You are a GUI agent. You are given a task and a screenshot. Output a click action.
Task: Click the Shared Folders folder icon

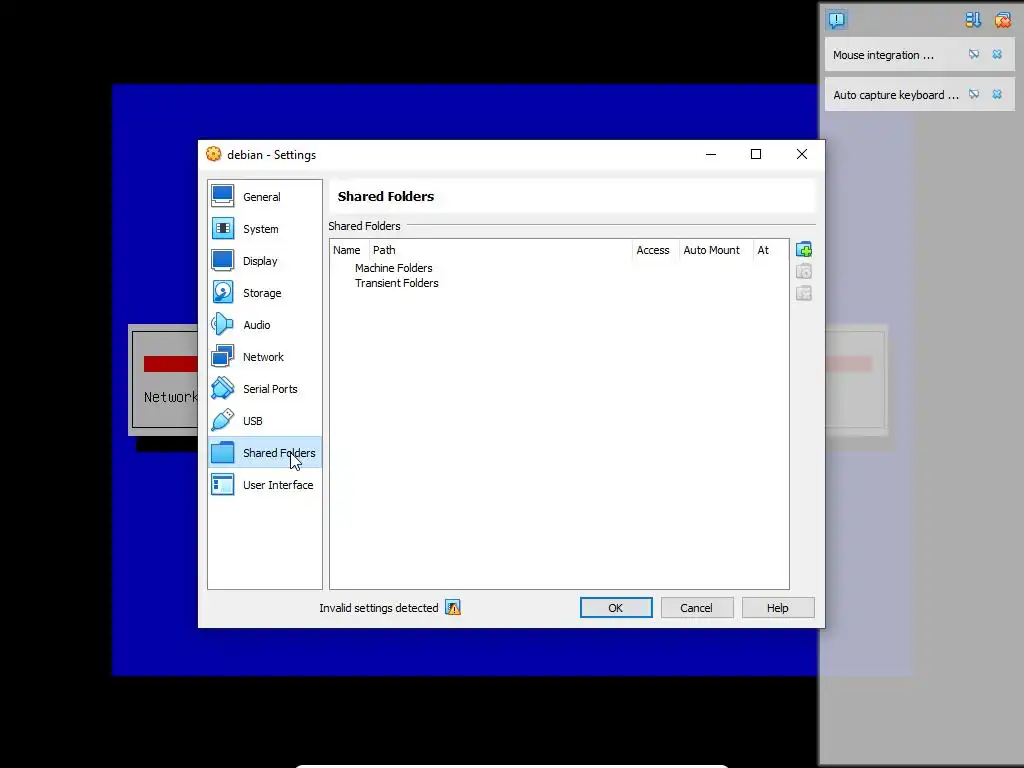(223, 452)
